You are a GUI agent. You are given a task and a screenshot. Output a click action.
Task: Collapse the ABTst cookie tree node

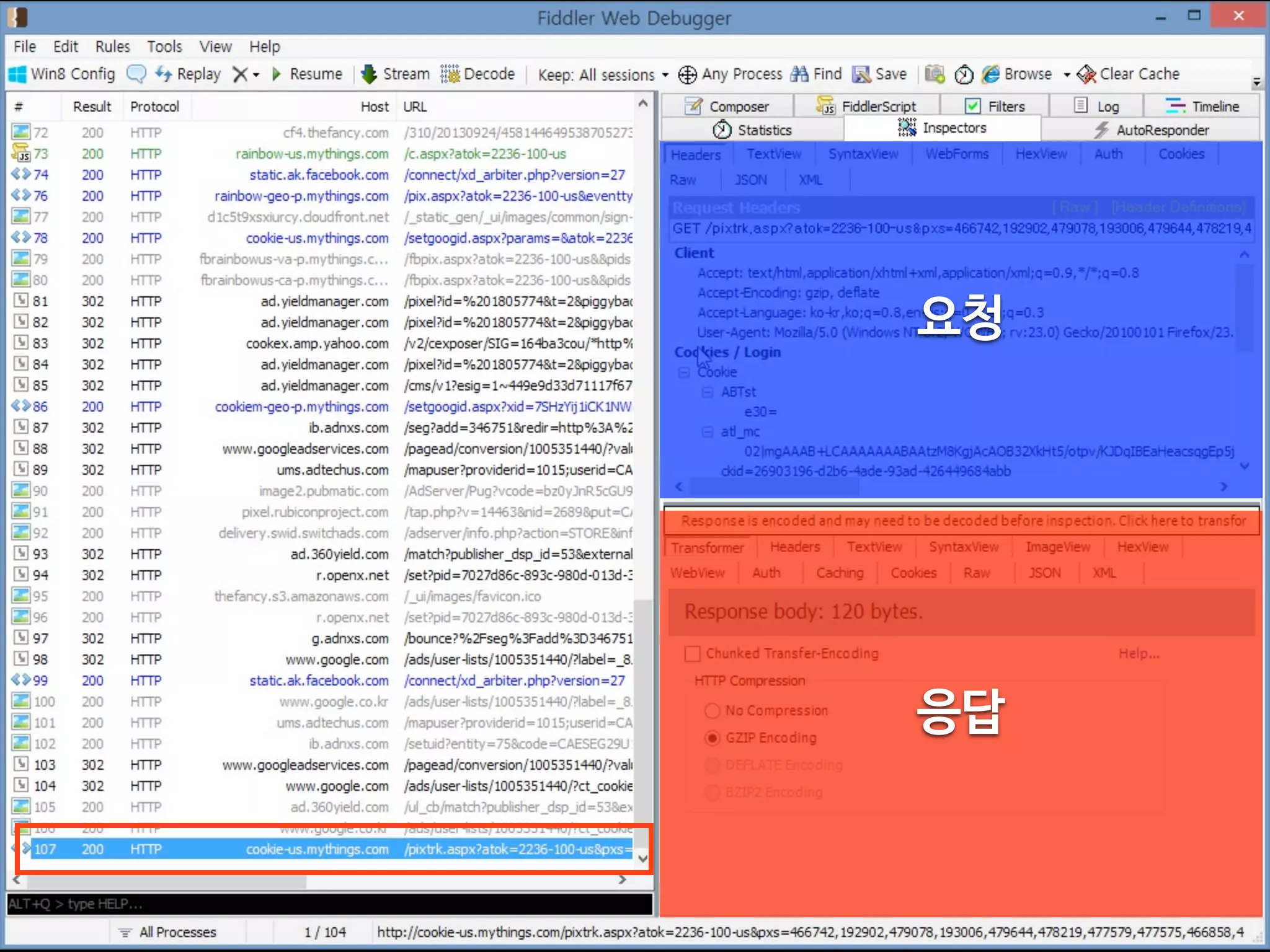pyautogui.click(x=708, y=392)
